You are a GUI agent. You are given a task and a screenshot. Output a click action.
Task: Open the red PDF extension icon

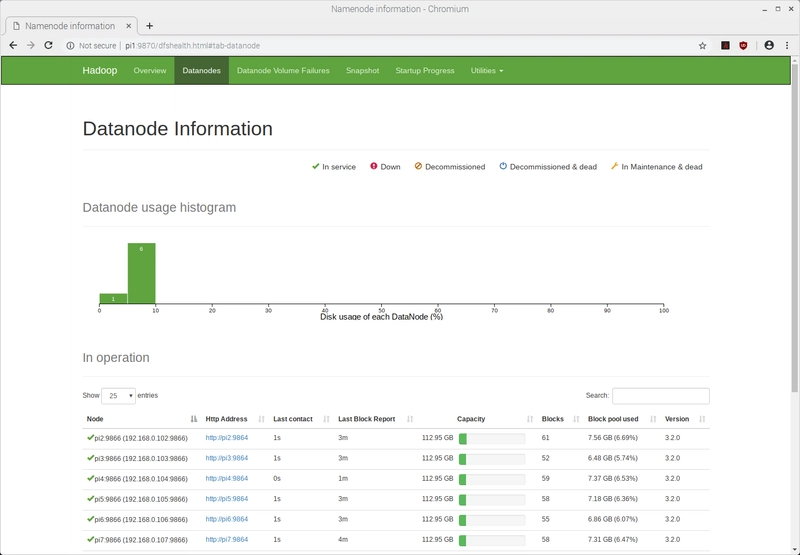[725, 45]
